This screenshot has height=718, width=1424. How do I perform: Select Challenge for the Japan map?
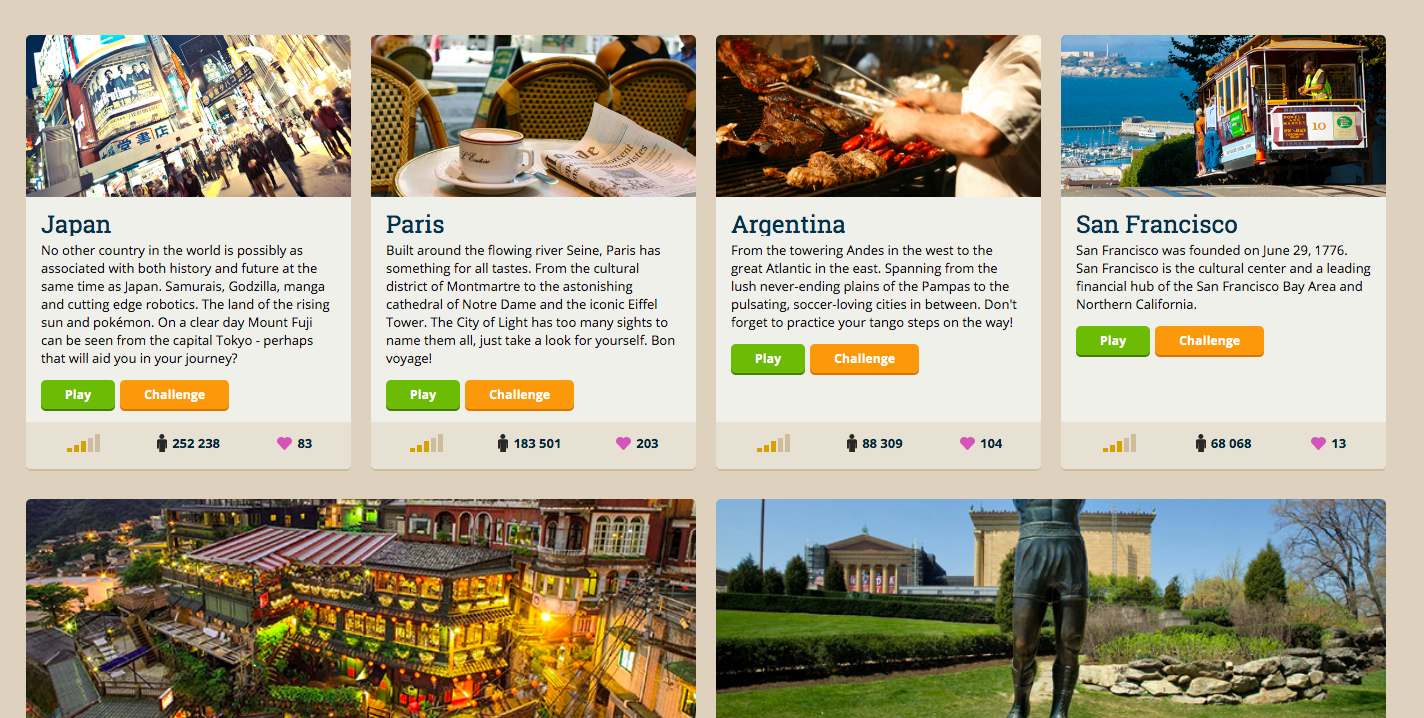pos(174,395)
